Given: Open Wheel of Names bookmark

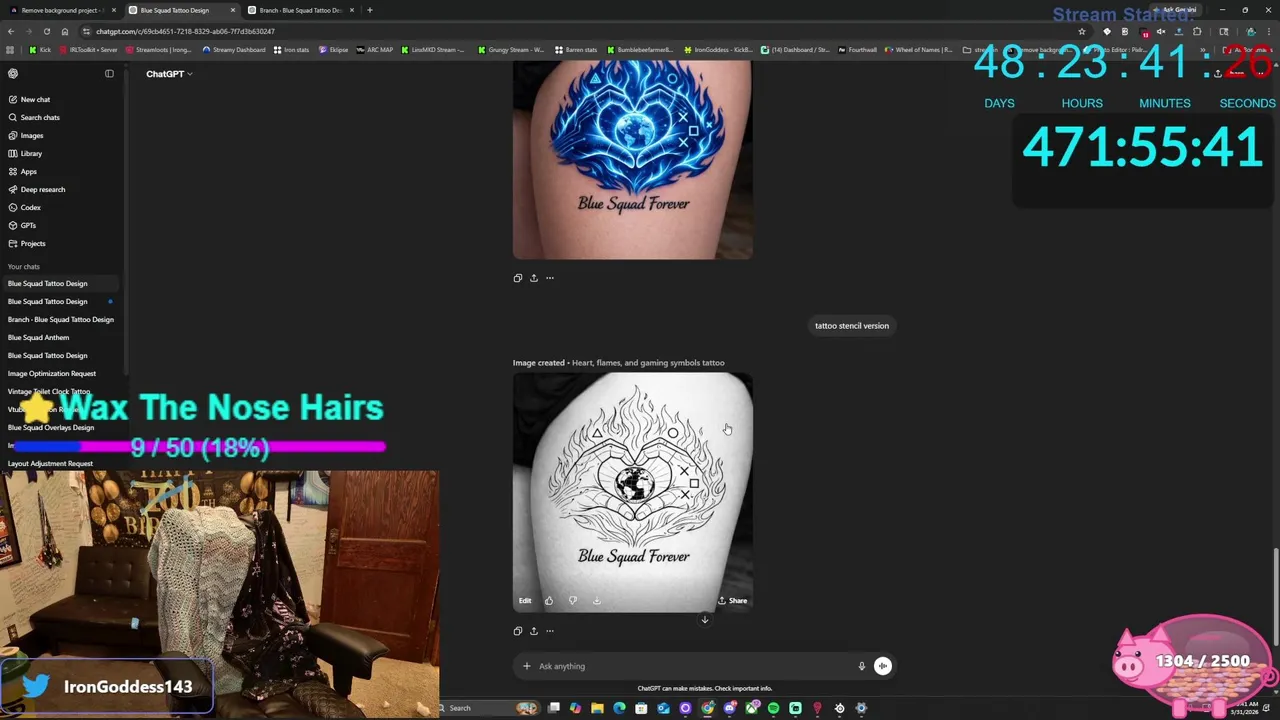Looking at the screenshot, I should coord(918,50).
